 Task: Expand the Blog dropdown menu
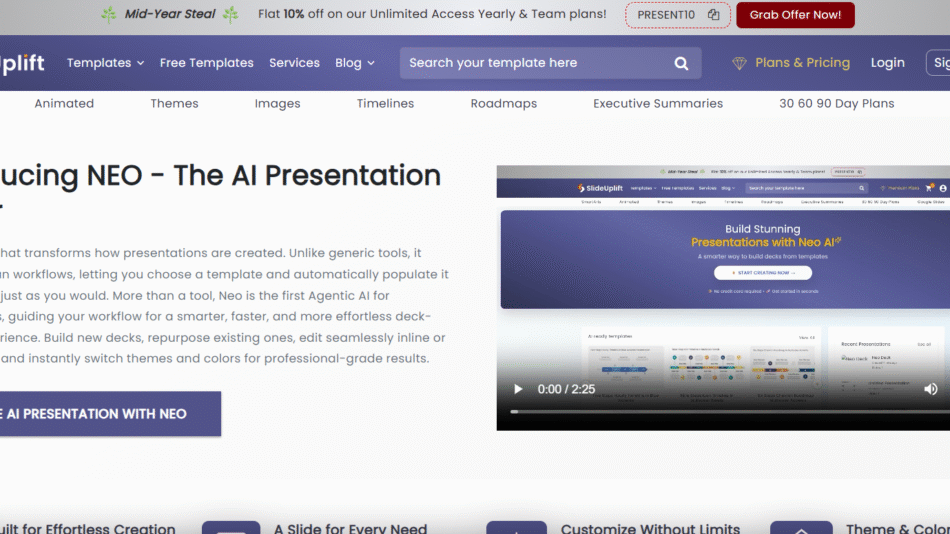coord(355,63)
